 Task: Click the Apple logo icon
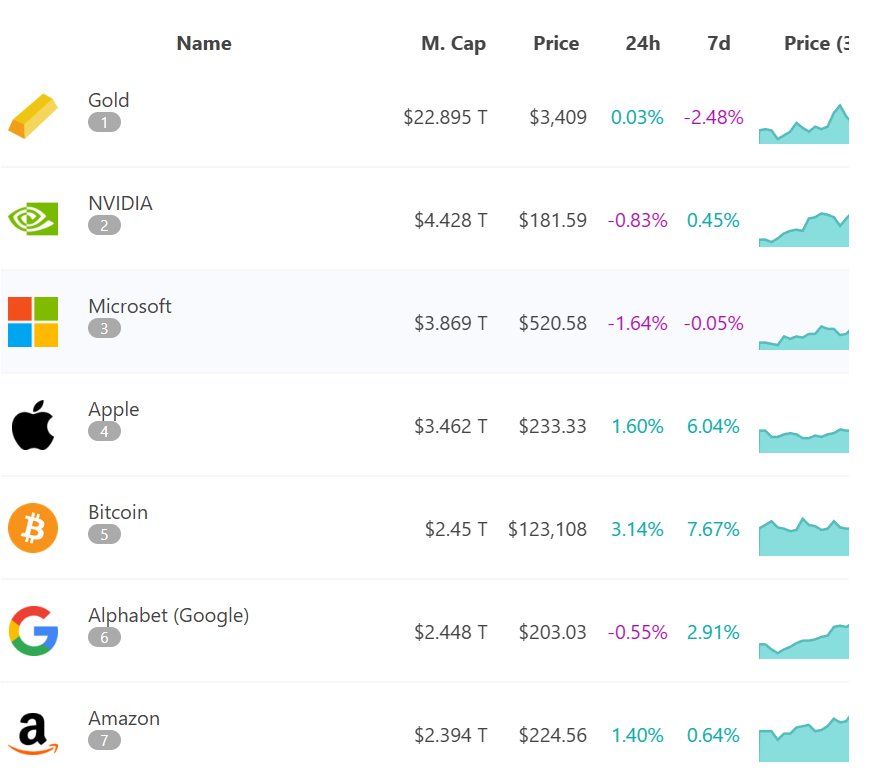click(33, 425)
